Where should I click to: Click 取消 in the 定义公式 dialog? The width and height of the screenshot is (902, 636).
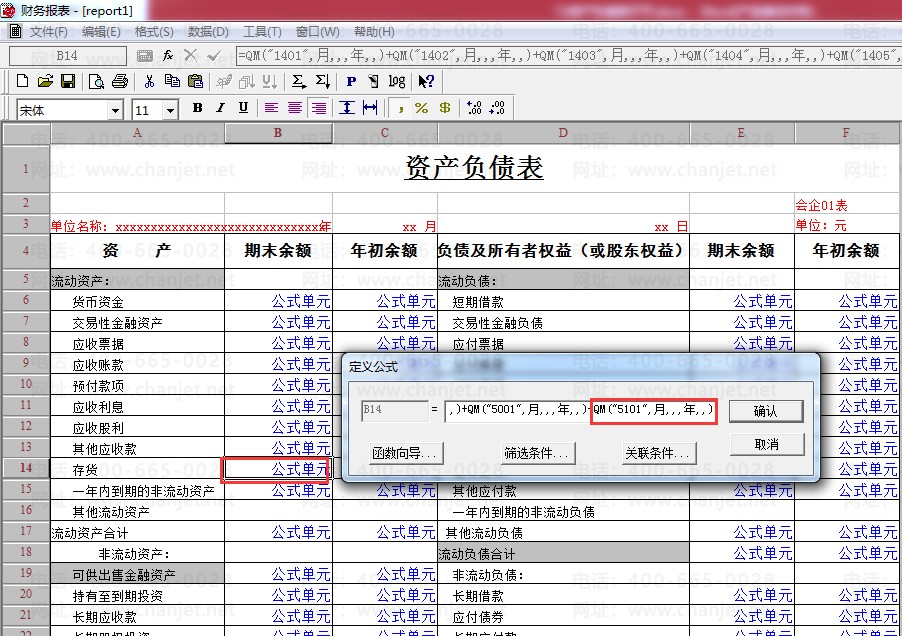[766, 445]
